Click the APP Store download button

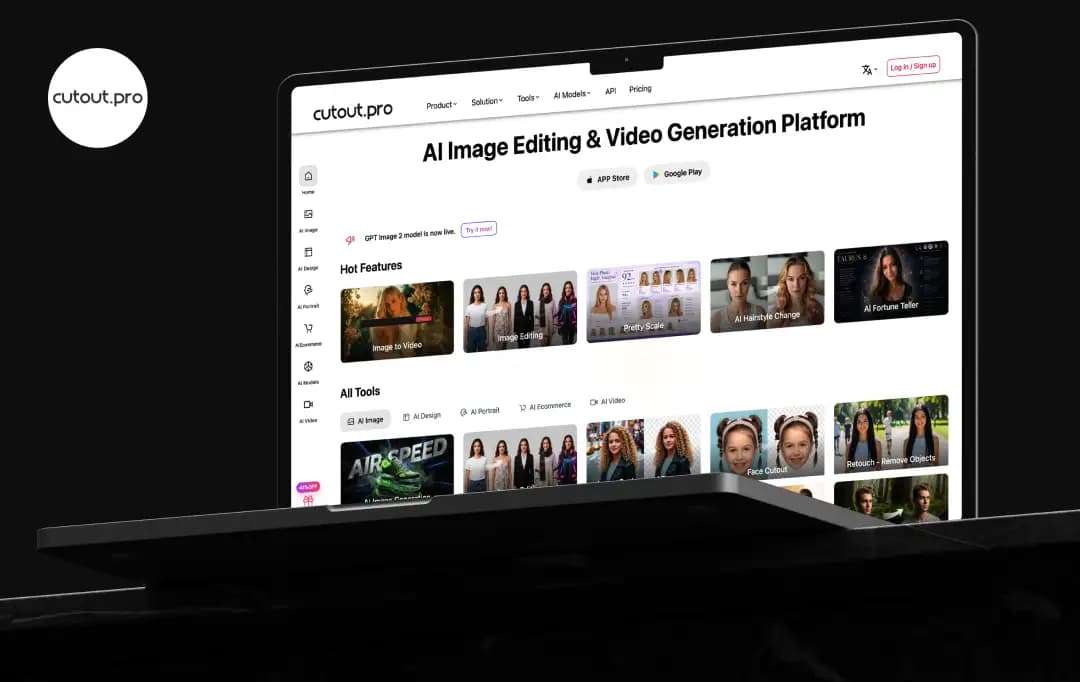coord(608,179)
